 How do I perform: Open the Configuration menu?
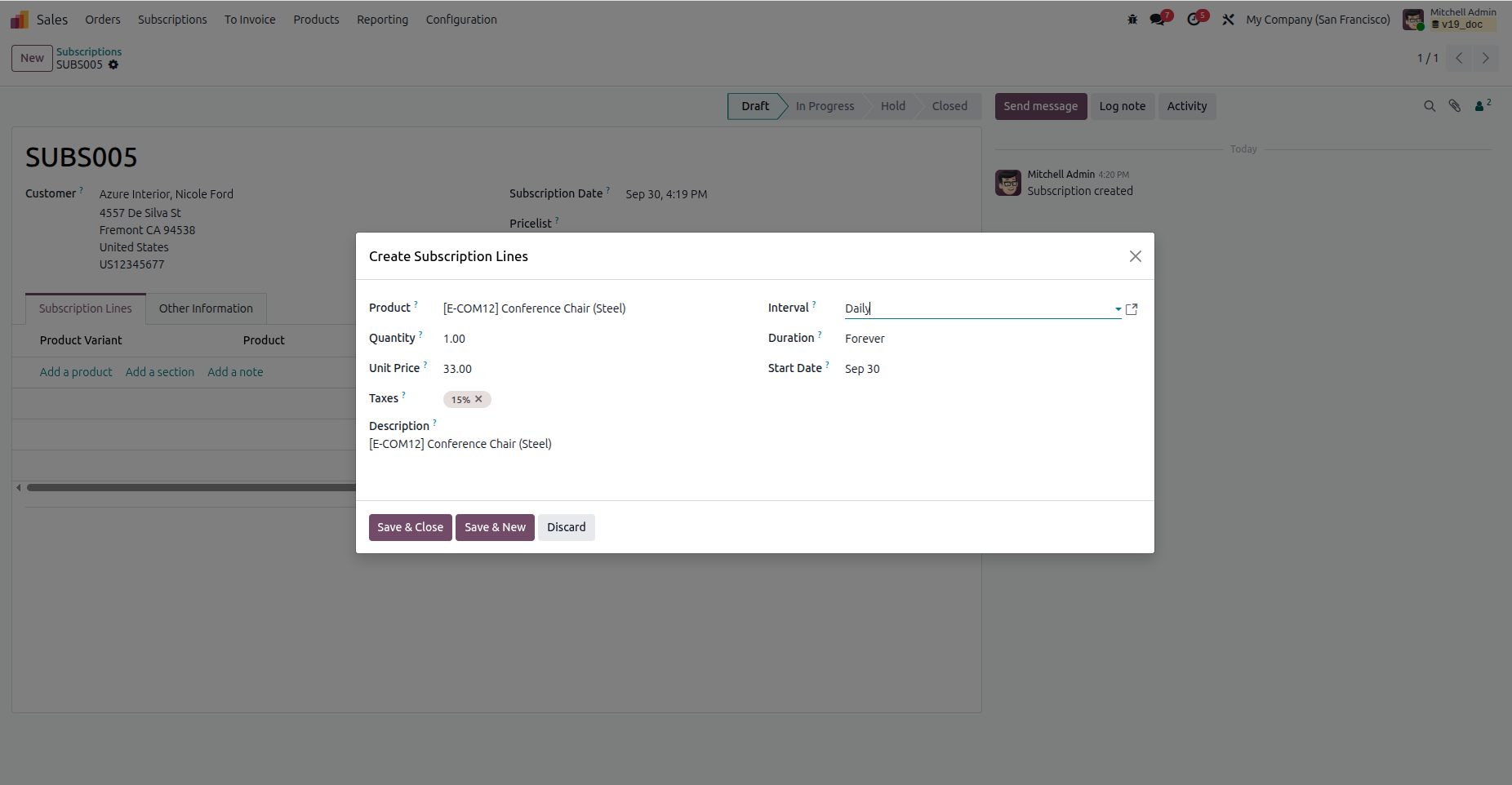point(461,20)
